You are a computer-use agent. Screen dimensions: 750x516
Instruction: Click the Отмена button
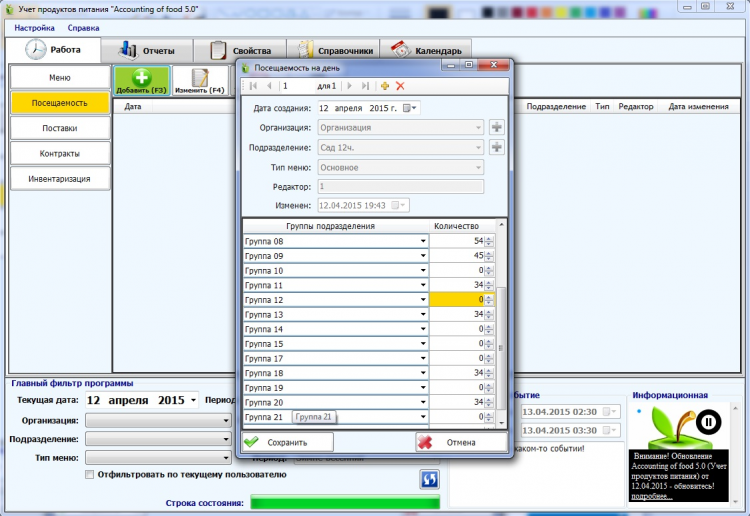461,442
